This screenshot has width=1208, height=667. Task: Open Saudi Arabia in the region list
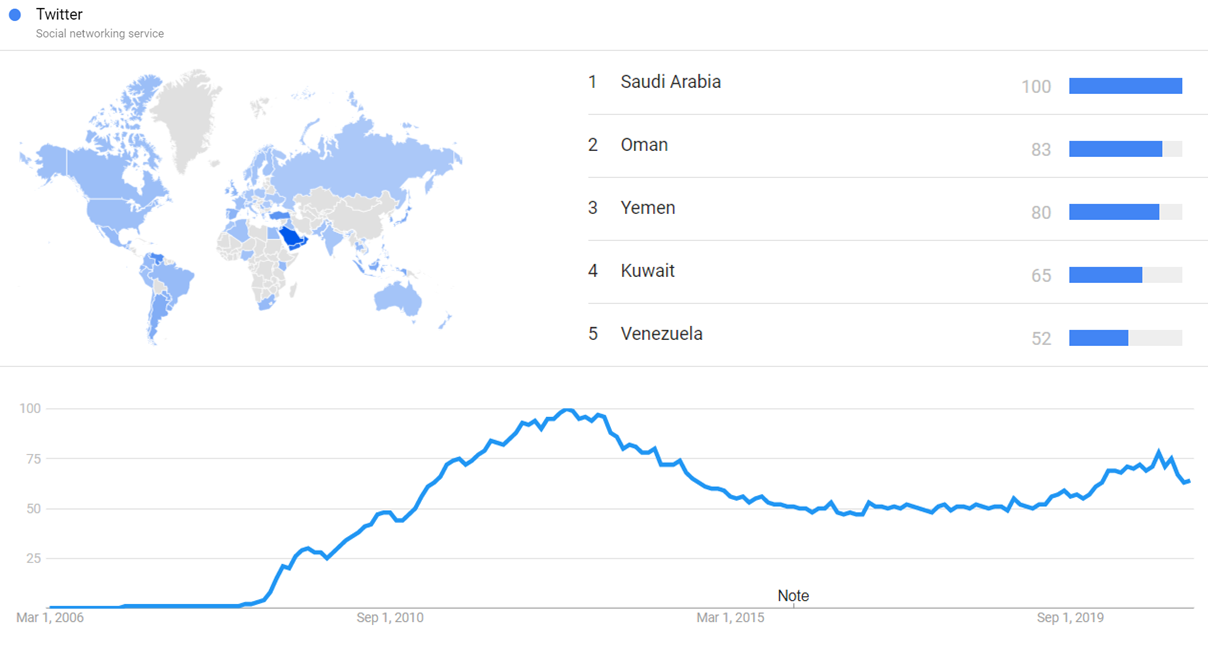pos(670,82)
